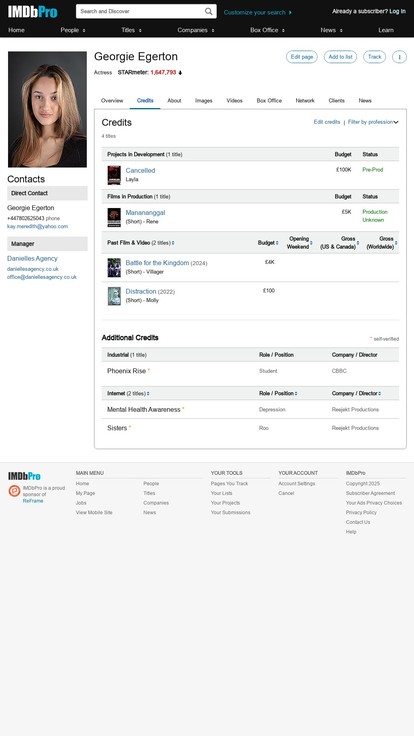Open the Manananggal poster thumbnail
Viewport: 414px width, 736px height.
(114, 217)
